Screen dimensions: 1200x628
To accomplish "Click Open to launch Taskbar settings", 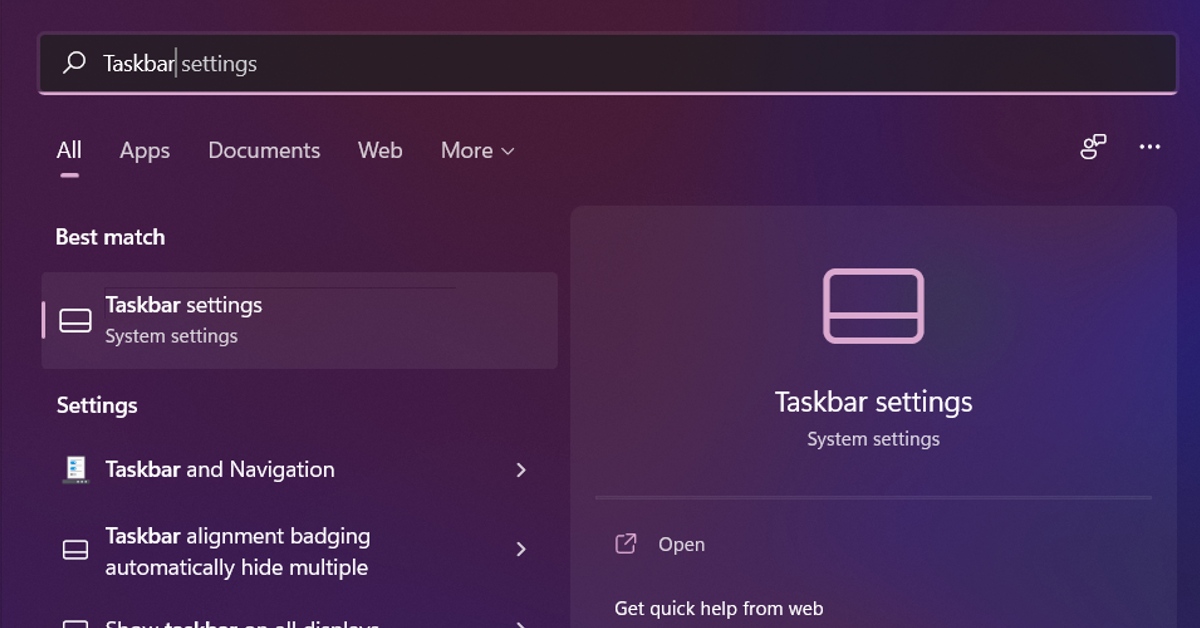I will coord(681,544).
